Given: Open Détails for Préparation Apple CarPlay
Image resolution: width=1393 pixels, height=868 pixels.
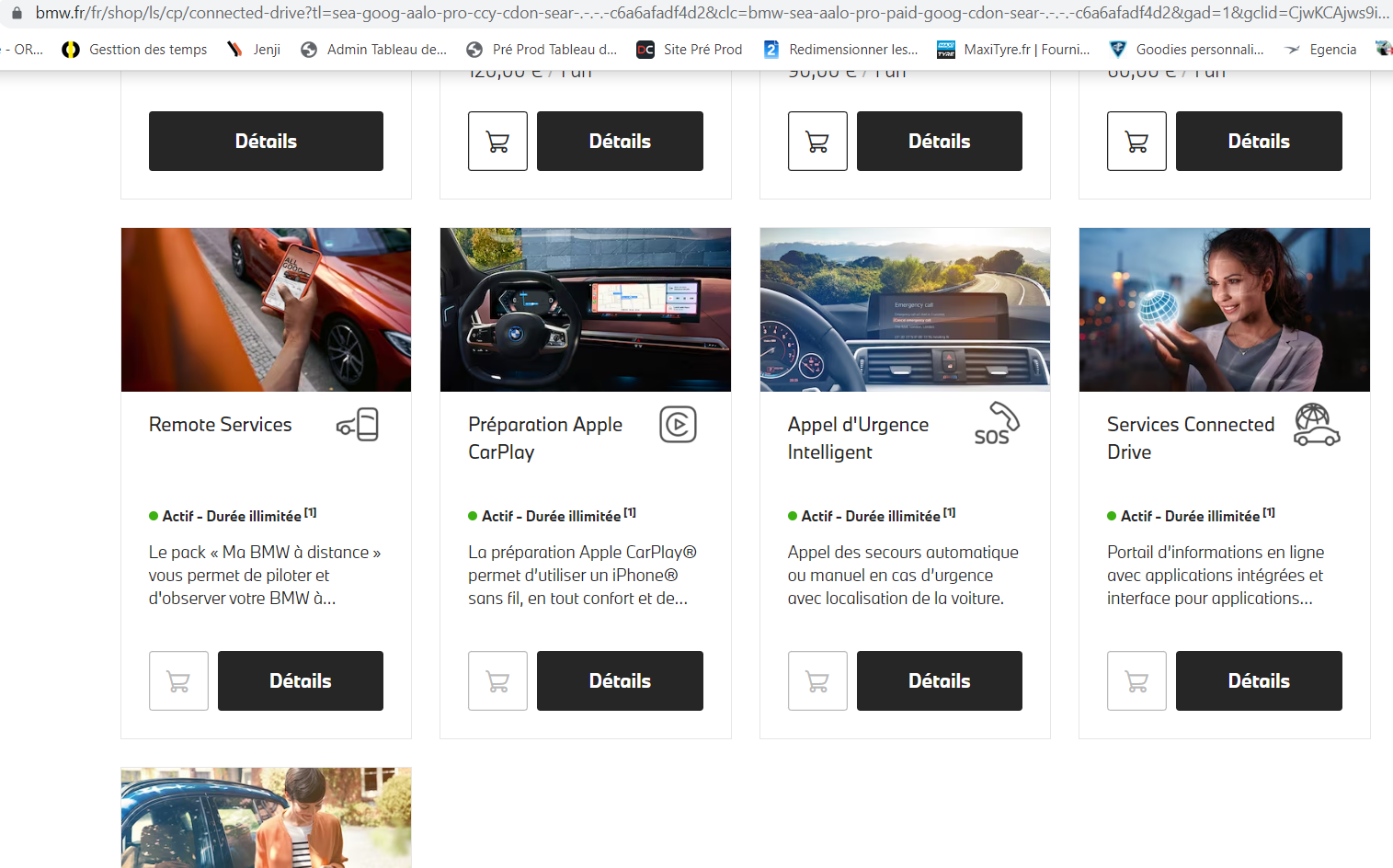Looking at the screenshot, I should 620,680.
